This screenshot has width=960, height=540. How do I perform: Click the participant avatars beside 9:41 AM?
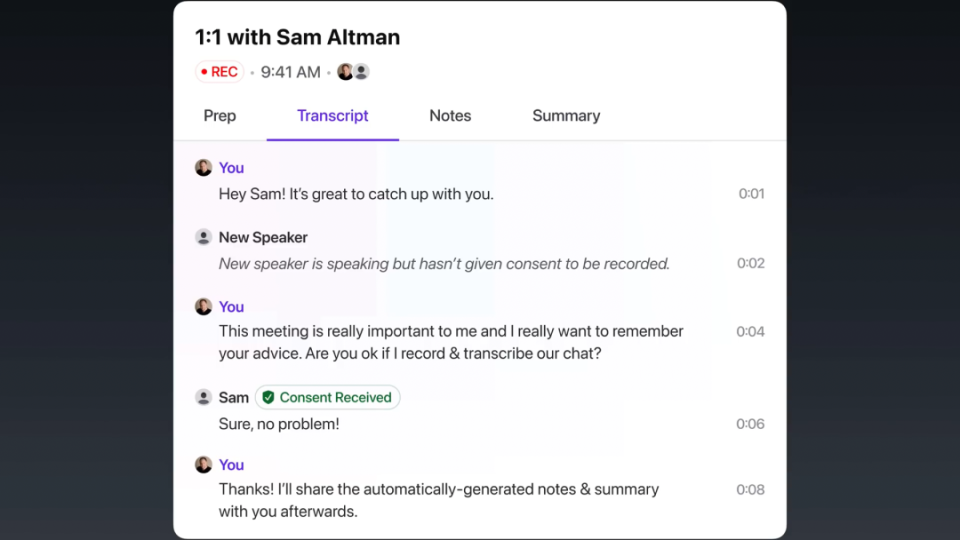(x=353, y=72)
